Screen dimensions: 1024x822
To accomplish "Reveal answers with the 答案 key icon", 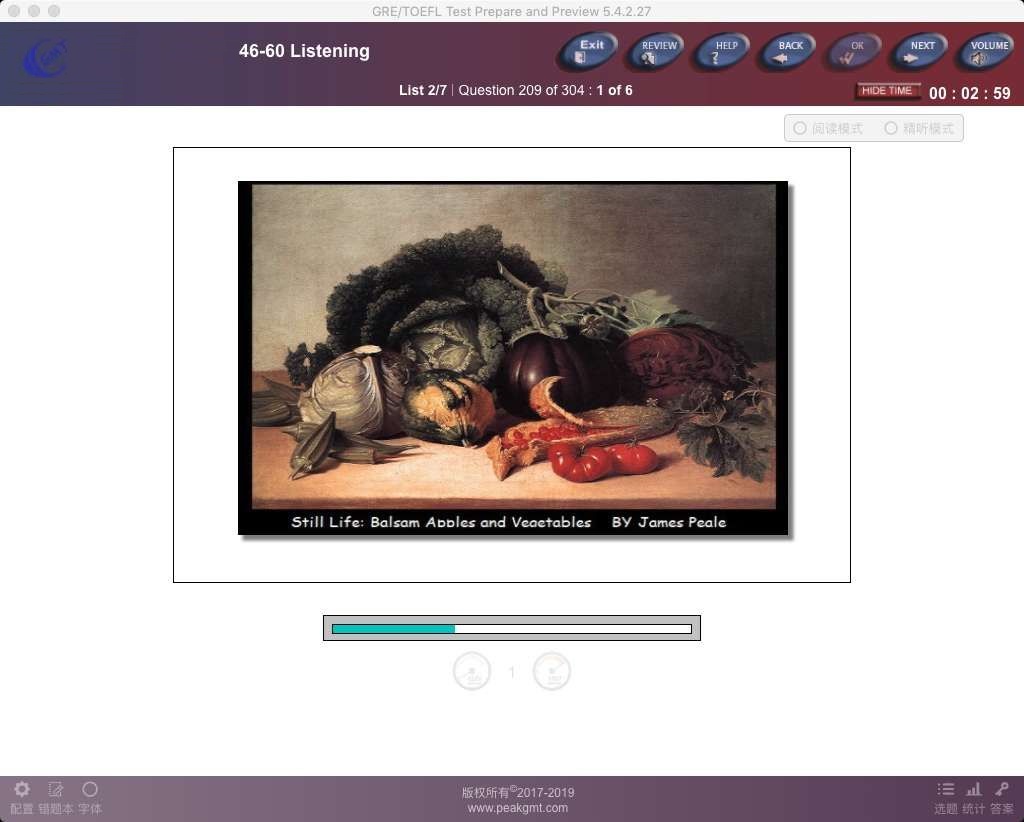I will [x=1002, y=798].
